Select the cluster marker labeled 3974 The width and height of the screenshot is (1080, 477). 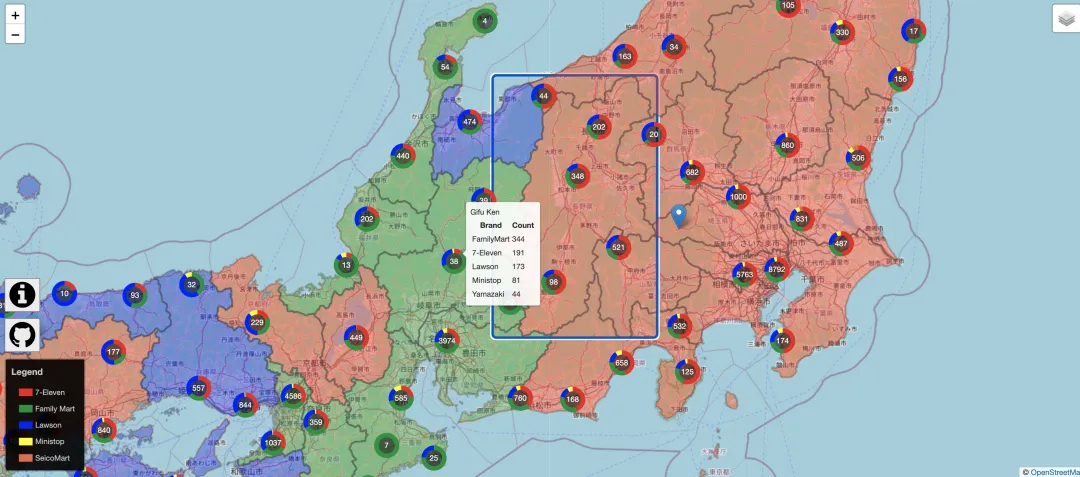[x=447, y=341]
